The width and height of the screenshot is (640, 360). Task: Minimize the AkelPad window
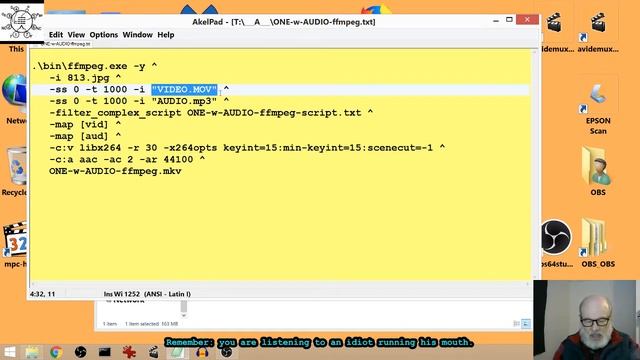[x=496, y=20]
